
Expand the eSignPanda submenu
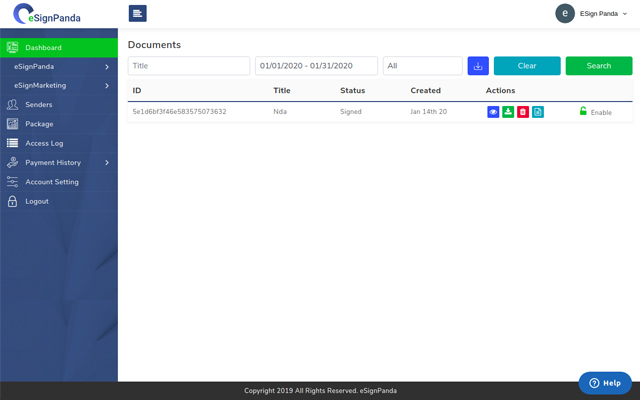click(59, 67)
